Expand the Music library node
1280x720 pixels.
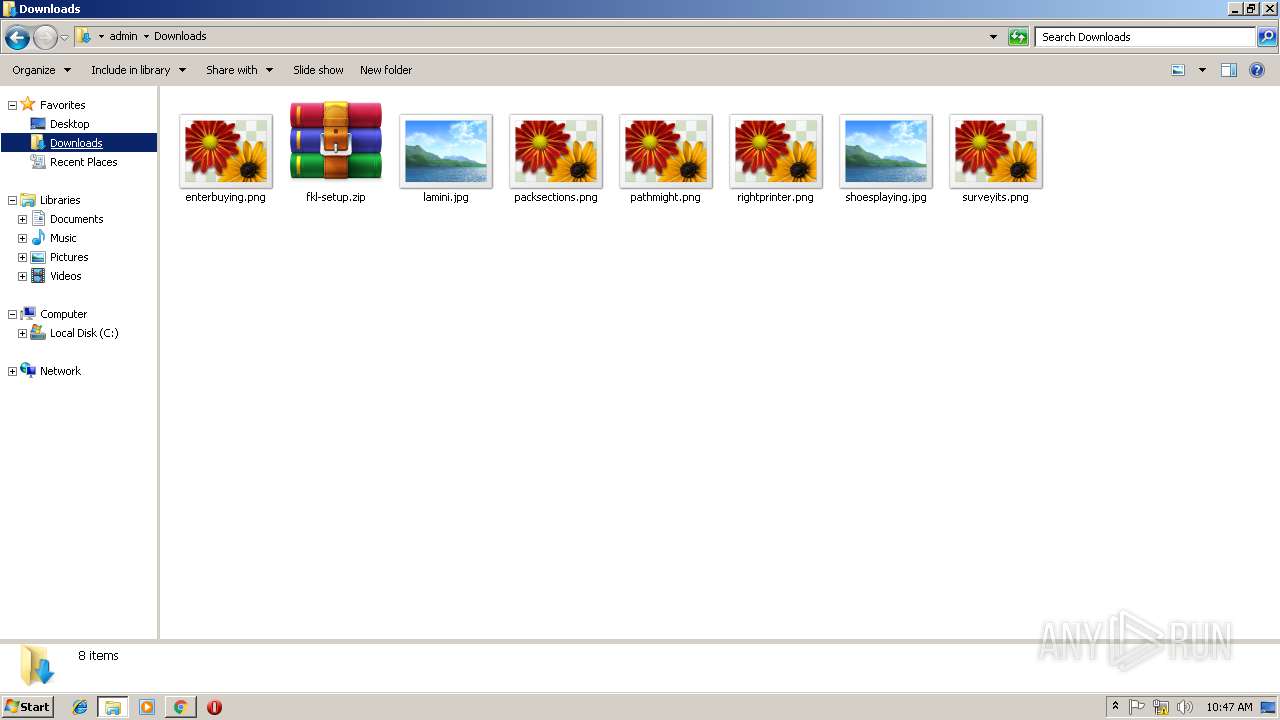[22, 238]
